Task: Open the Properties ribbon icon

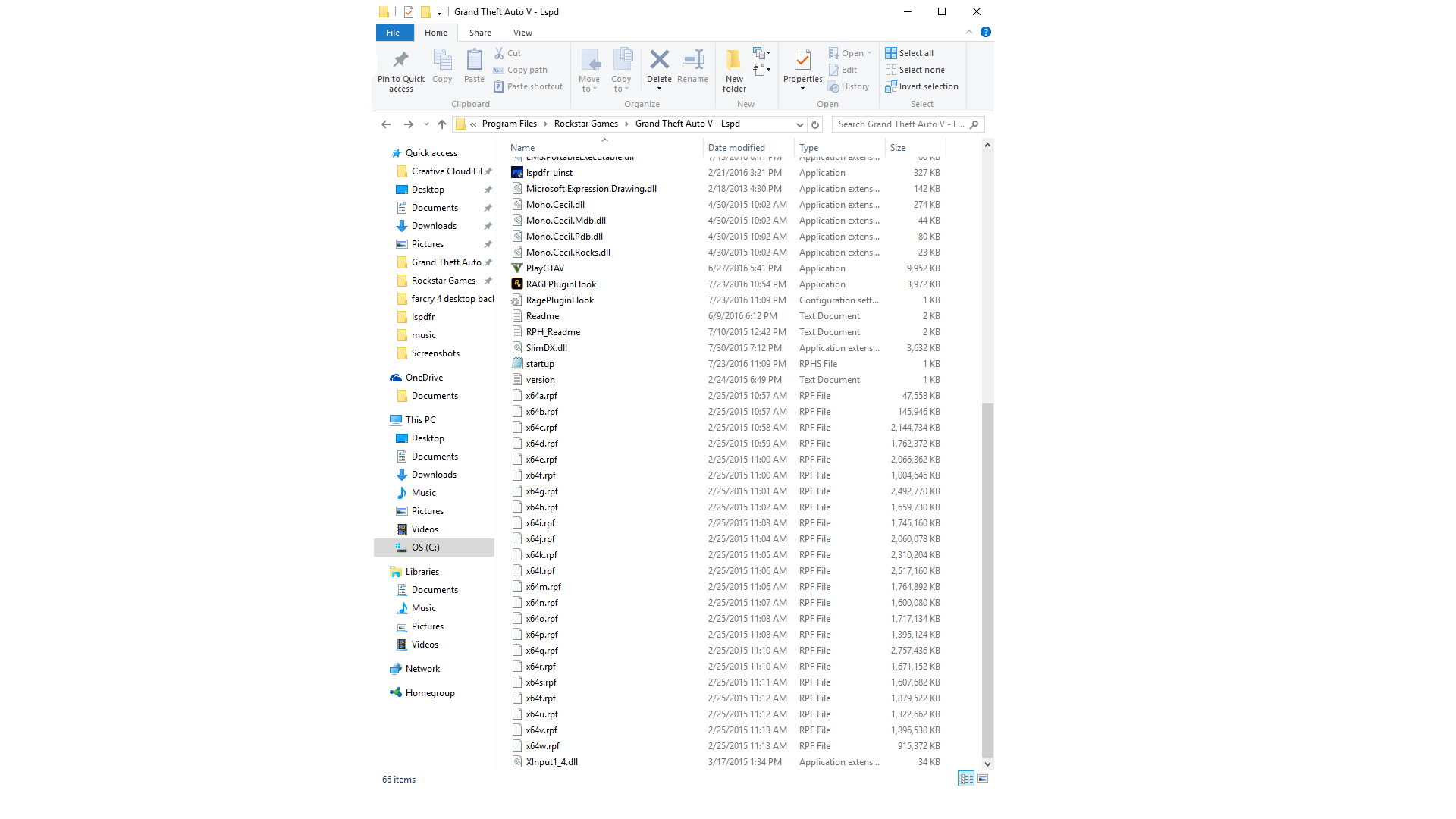Action: (802, 61)
